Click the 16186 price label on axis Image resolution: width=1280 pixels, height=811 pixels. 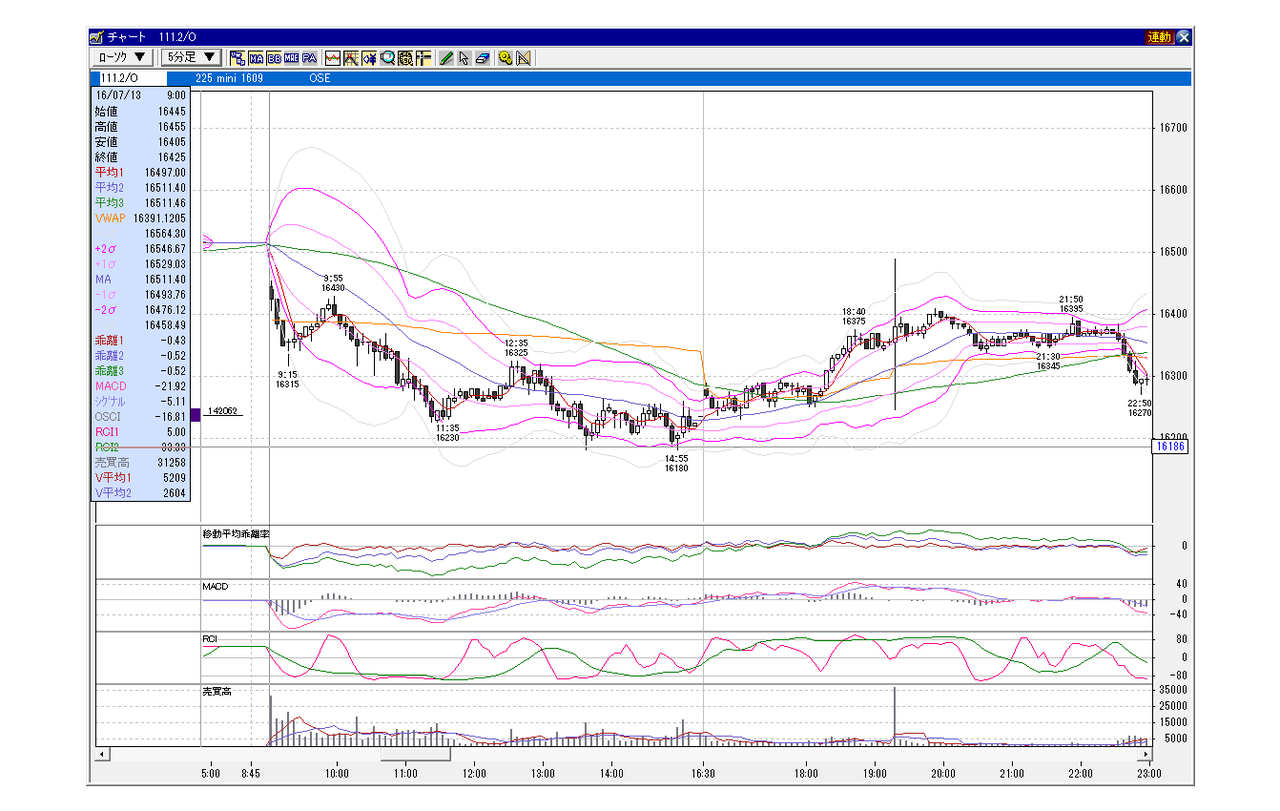coord(1170,447)
